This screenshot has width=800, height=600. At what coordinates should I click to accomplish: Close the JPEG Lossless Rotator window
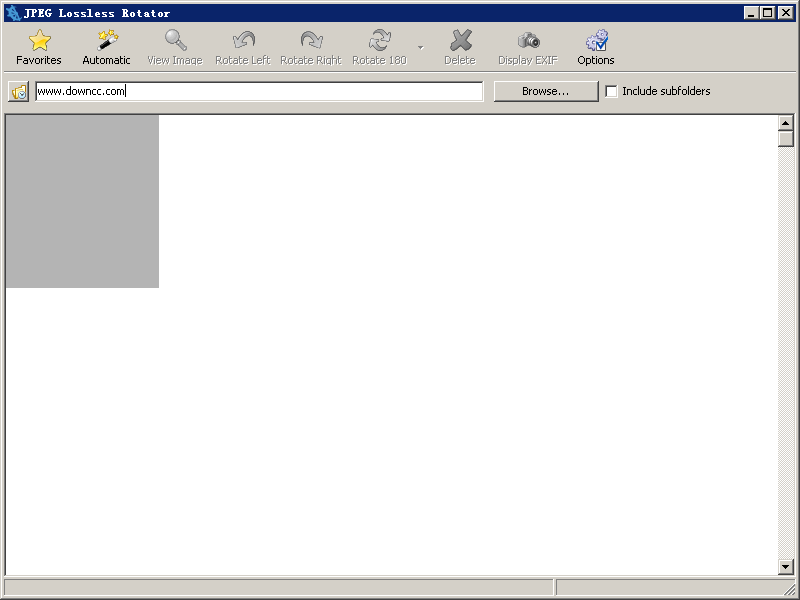[x=785, y=13]
